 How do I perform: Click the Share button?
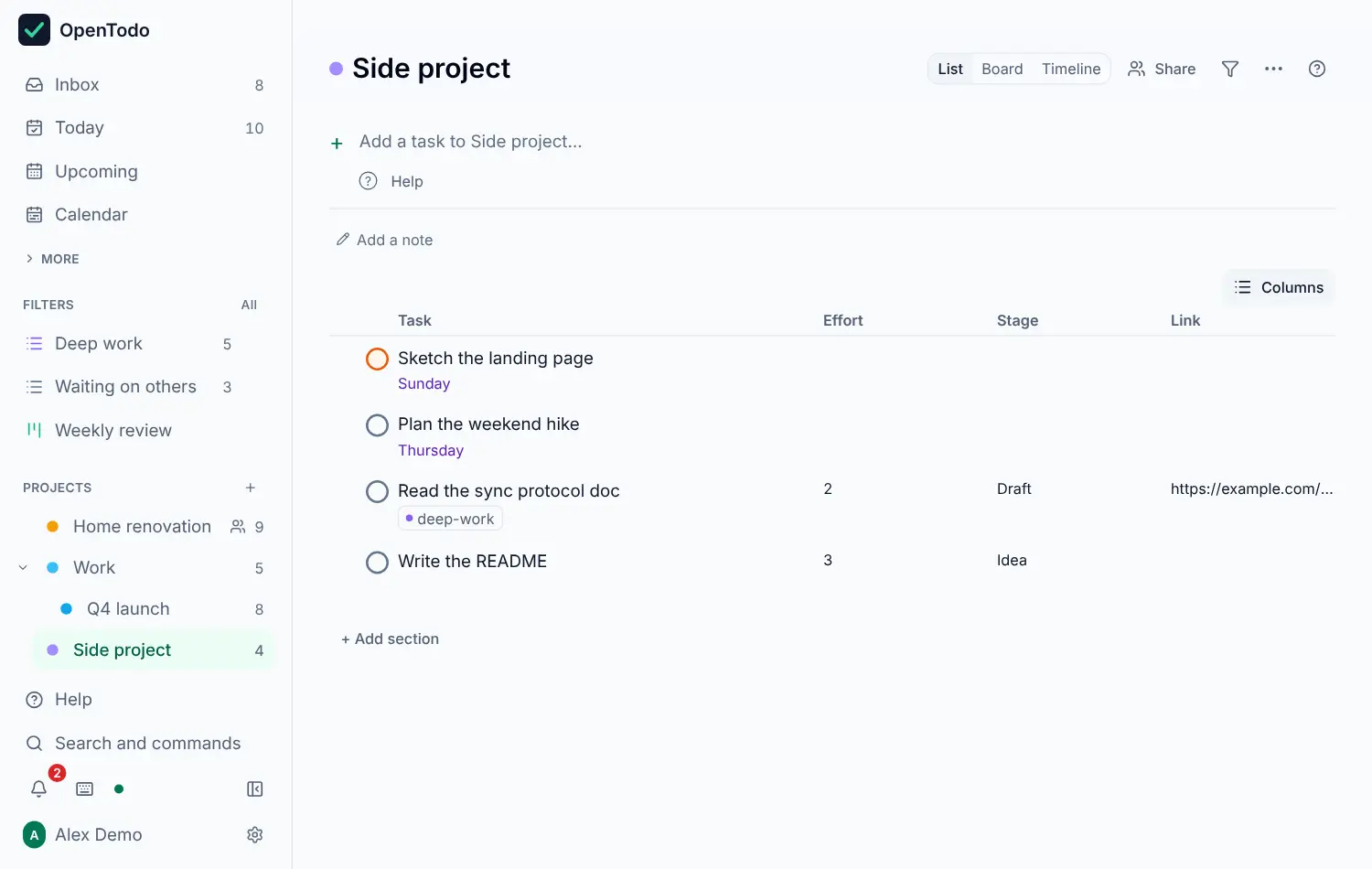point(1162,69)
